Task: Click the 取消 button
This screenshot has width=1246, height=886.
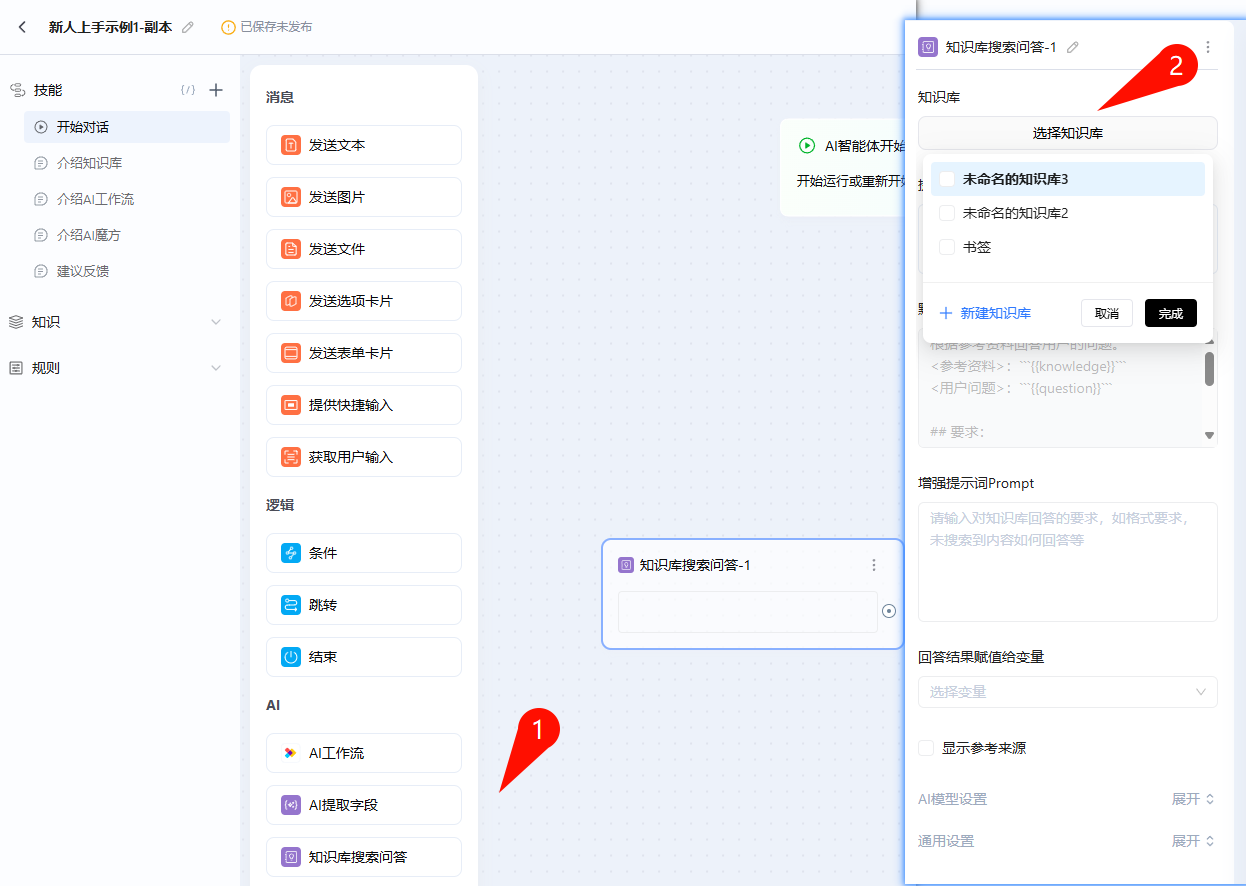Action: pyautogui.click(x=1107, y=313)
